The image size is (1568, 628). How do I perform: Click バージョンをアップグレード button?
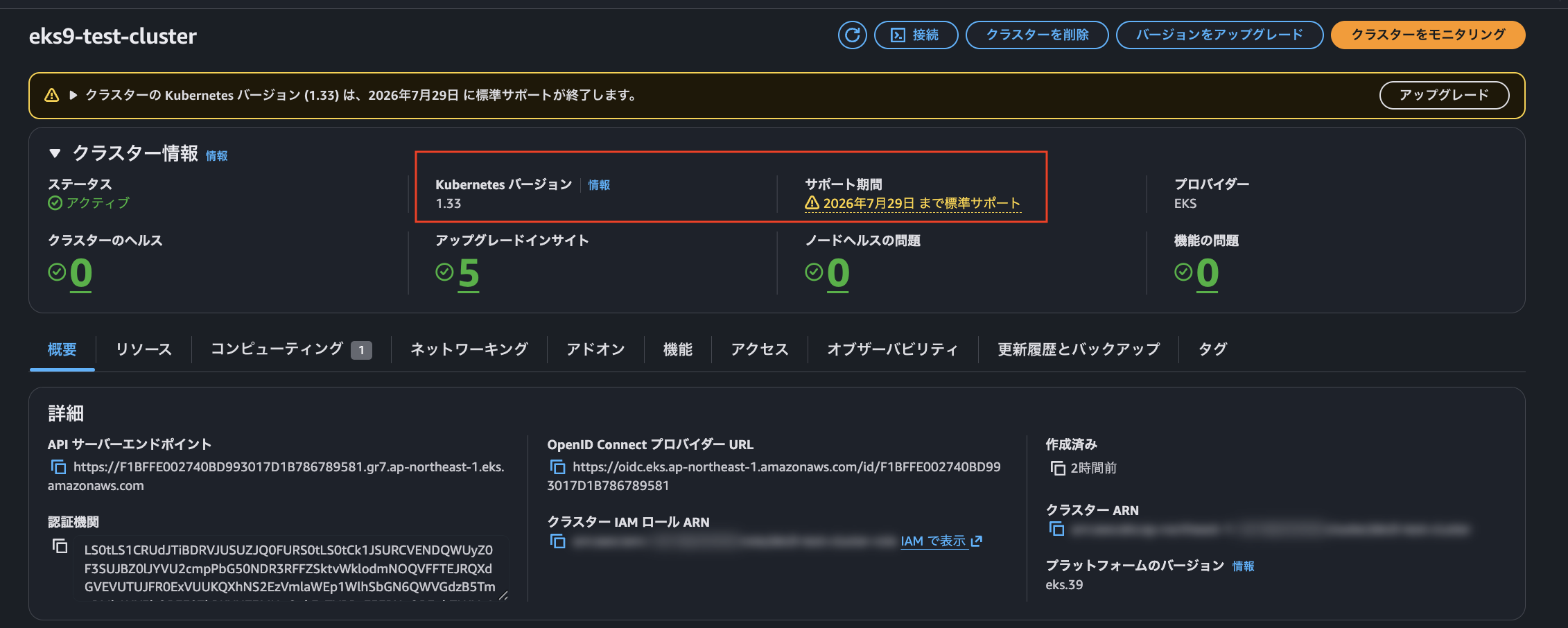(1219, 35)
